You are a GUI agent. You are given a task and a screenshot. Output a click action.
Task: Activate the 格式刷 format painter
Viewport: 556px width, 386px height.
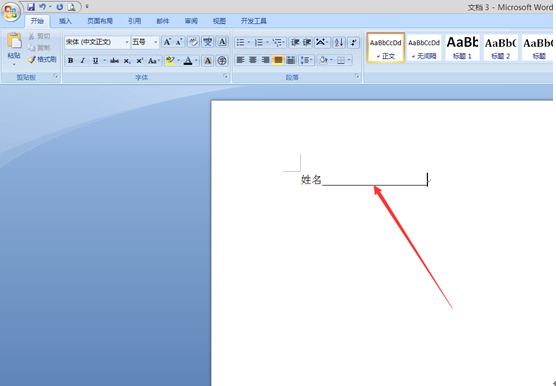pyautogui.click(x=42, y=60)
